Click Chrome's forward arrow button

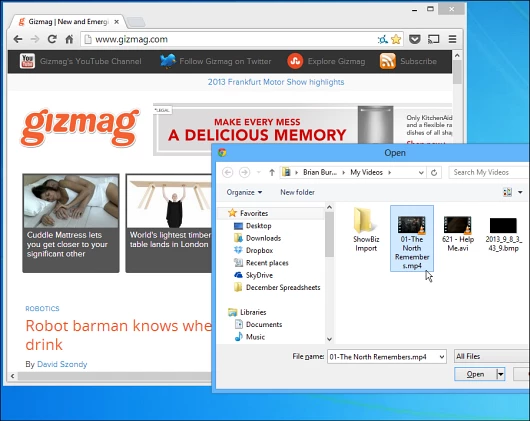point(35,39)
